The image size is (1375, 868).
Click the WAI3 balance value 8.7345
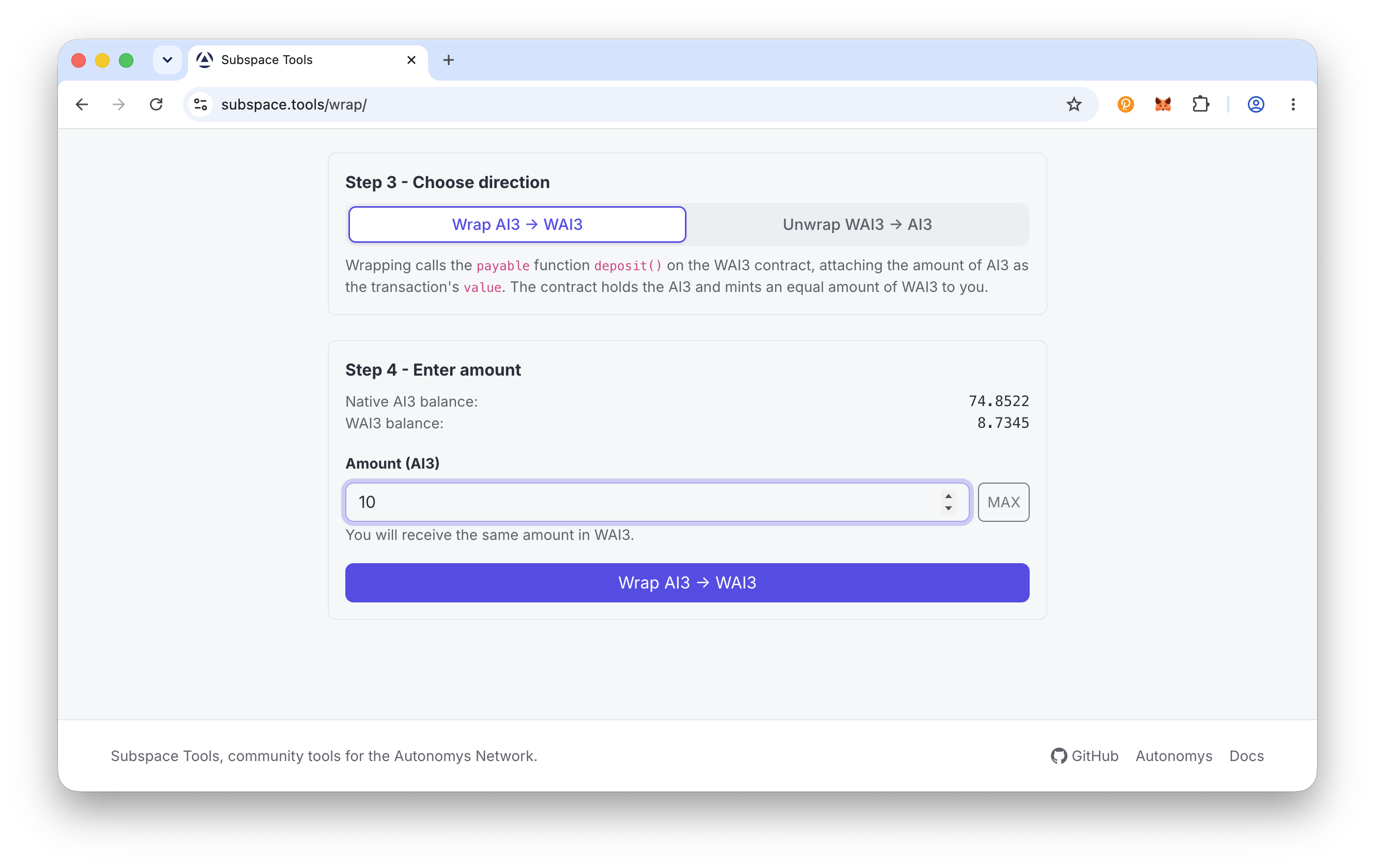click(x=1003, y=423)
